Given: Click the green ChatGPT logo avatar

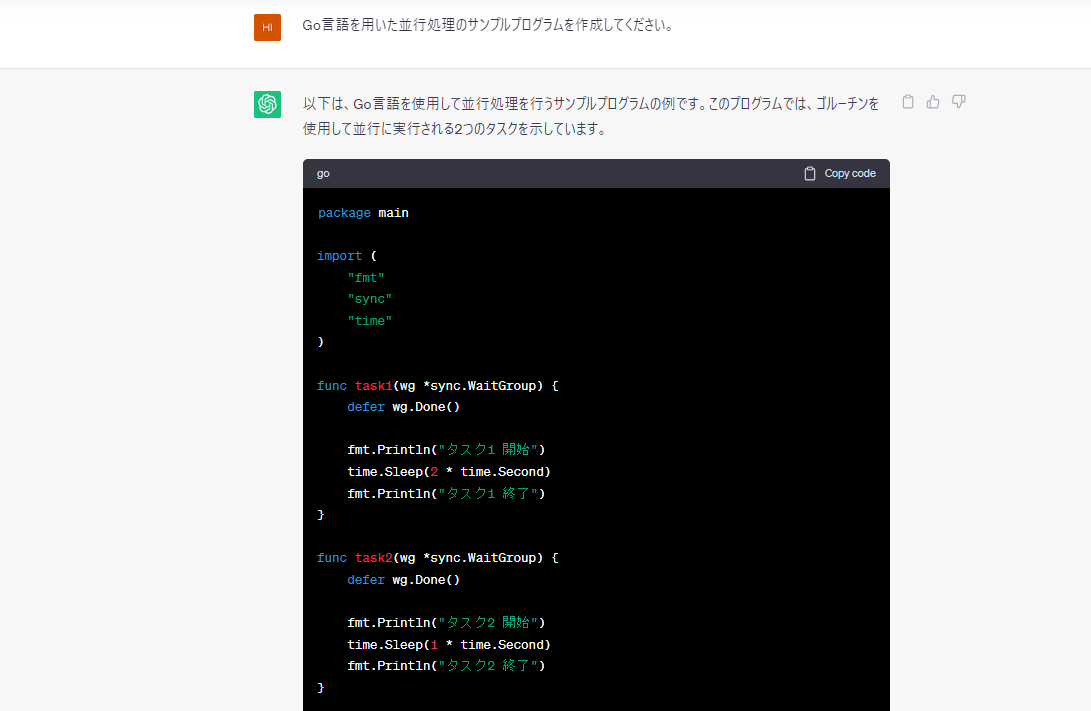Looking at the screenshot, I should (267, 104).
